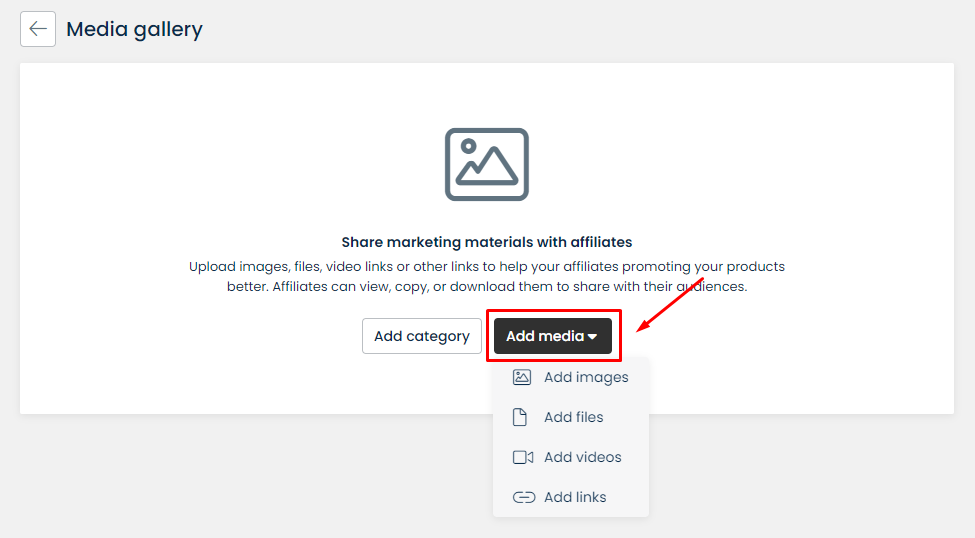The width and height of the screenshot is (975, 538).
Task: Click the Media gallery page title
Action: 134,29
